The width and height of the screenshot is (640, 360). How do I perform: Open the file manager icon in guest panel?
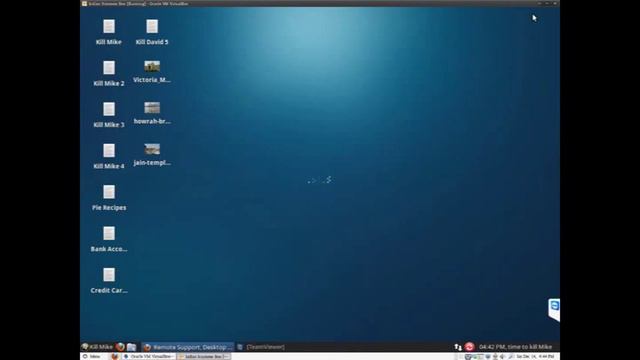click(131, 347)
